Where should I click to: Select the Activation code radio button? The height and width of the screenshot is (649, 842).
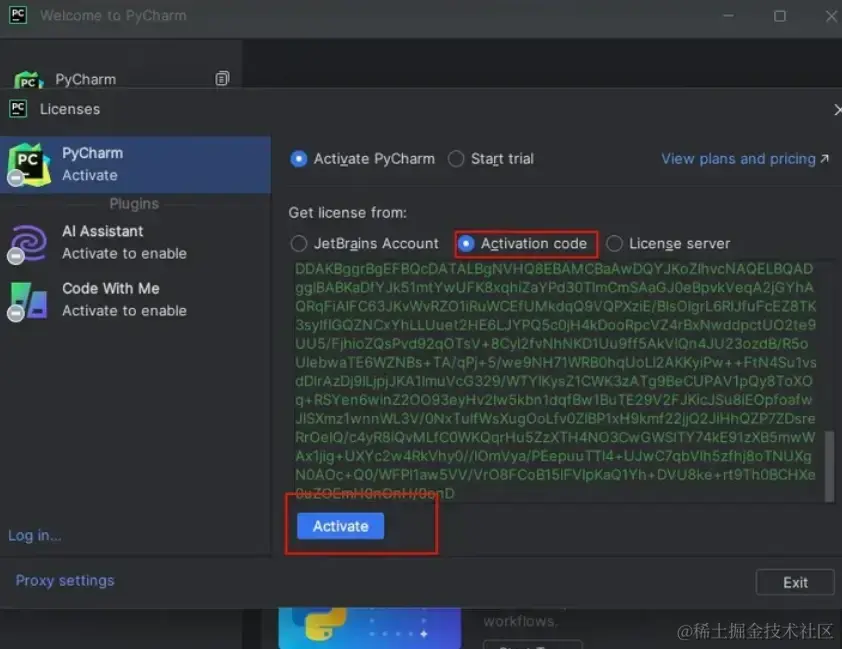point(466,244)
